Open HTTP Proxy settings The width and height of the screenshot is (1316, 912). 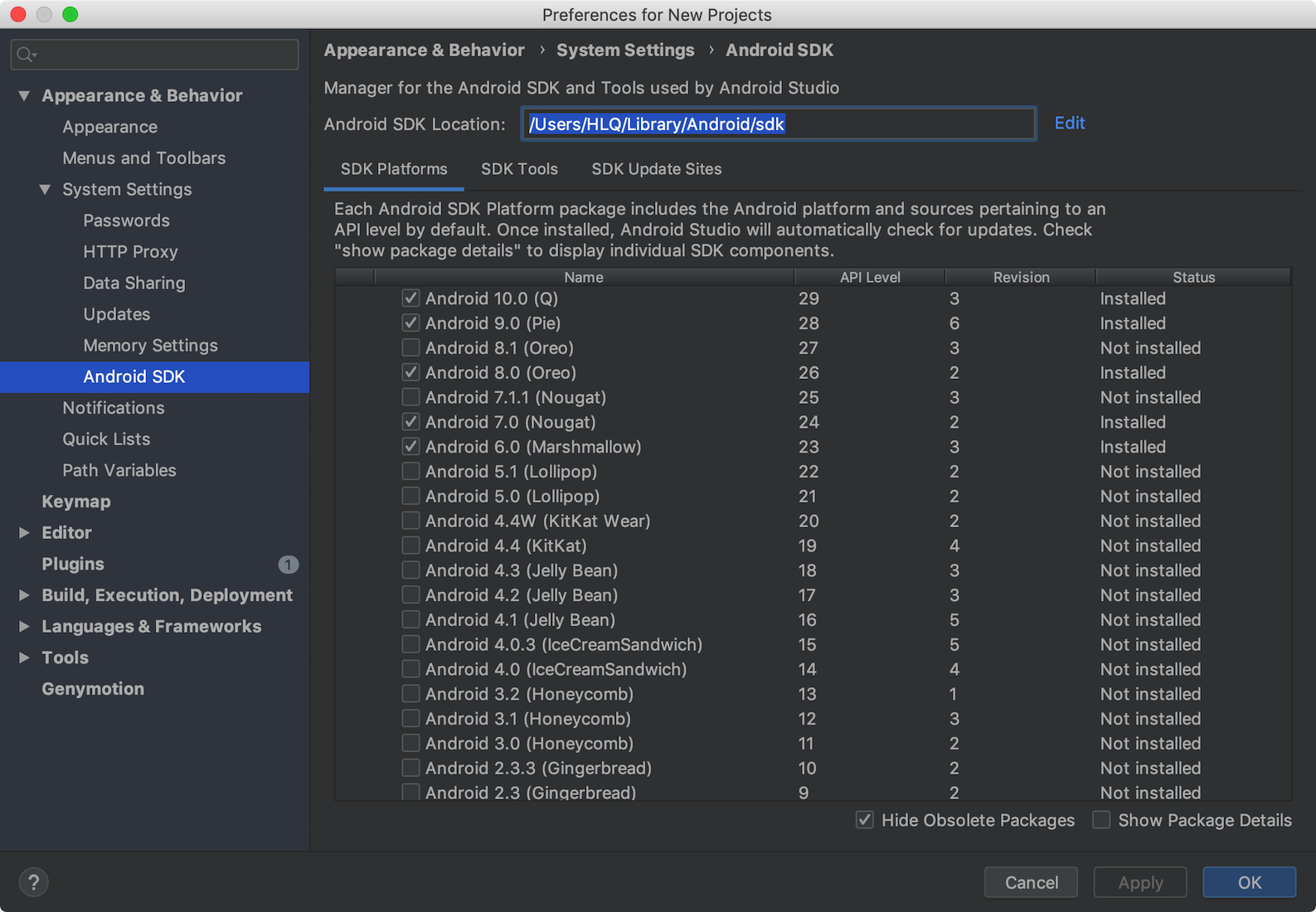tap(130, 252)
